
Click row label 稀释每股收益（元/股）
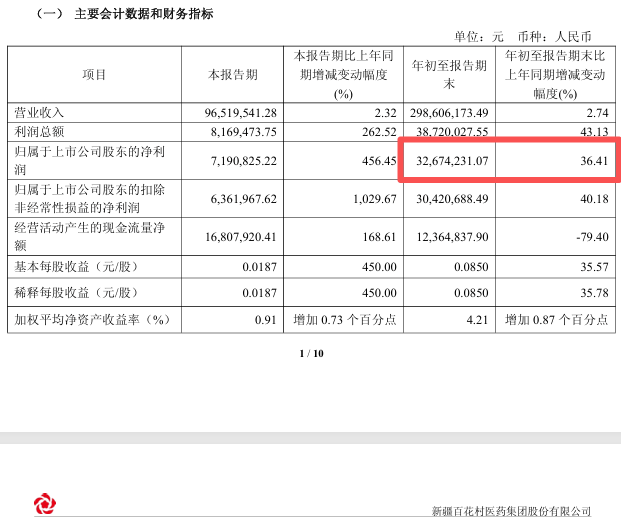click(x=77, y=293)
